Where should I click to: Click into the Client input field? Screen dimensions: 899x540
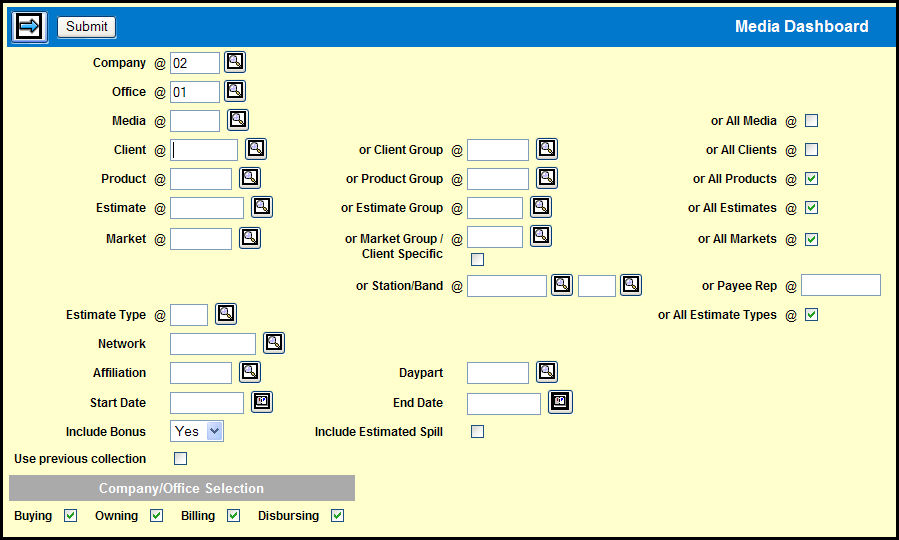point(204,150)
